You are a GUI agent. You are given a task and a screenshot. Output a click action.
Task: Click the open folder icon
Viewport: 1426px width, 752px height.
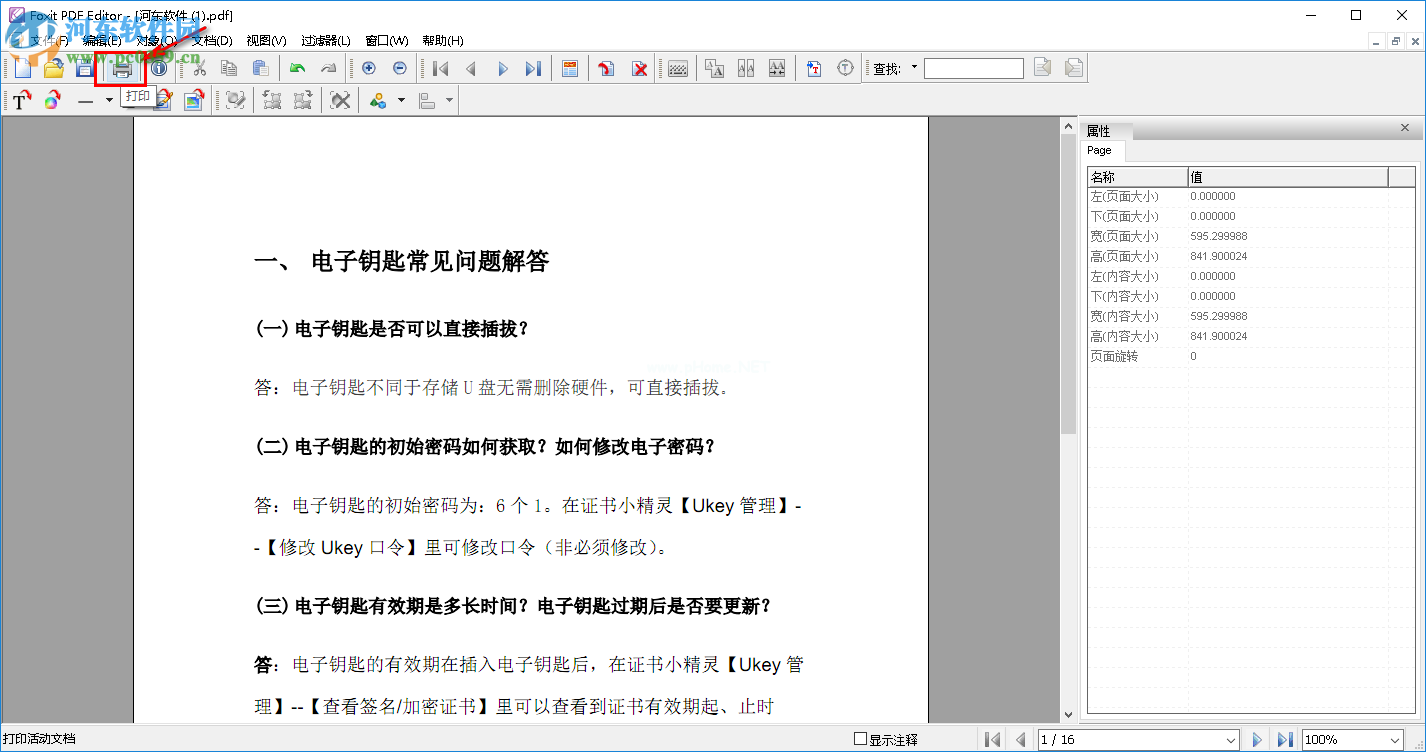coord(54,68)
